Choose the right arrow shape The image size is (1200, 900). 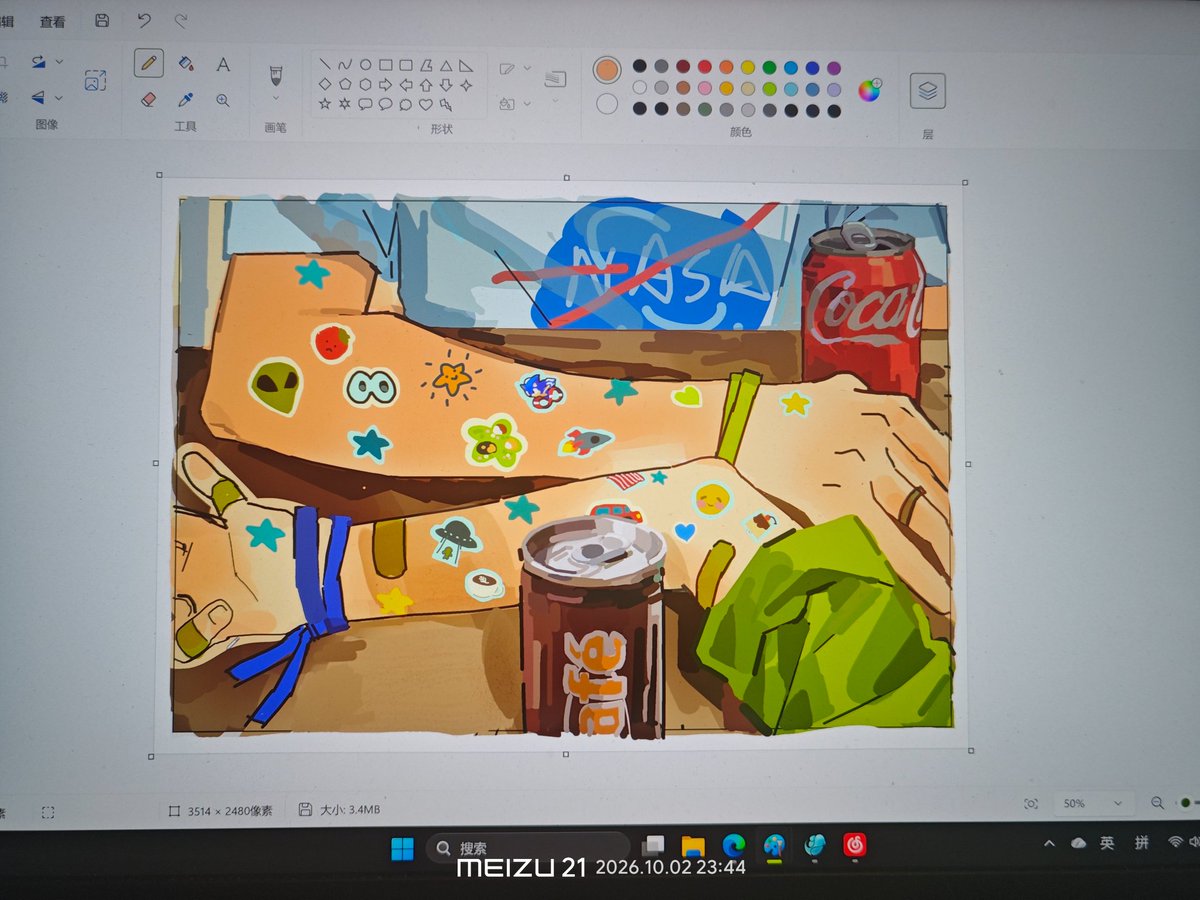(x=385, y=84)
